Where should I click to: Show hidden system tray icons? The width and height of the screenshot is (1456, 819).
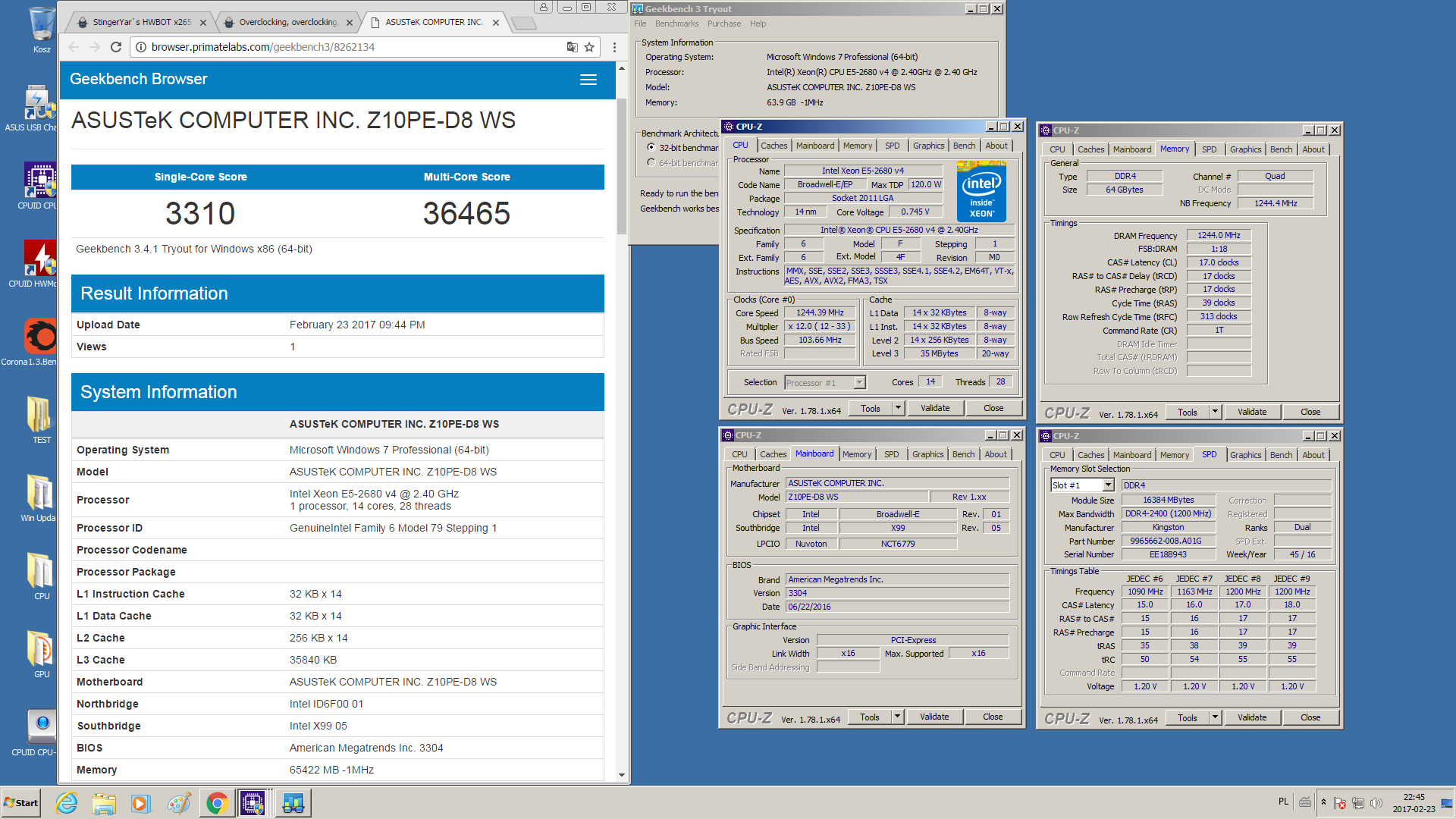point(1323,802)
